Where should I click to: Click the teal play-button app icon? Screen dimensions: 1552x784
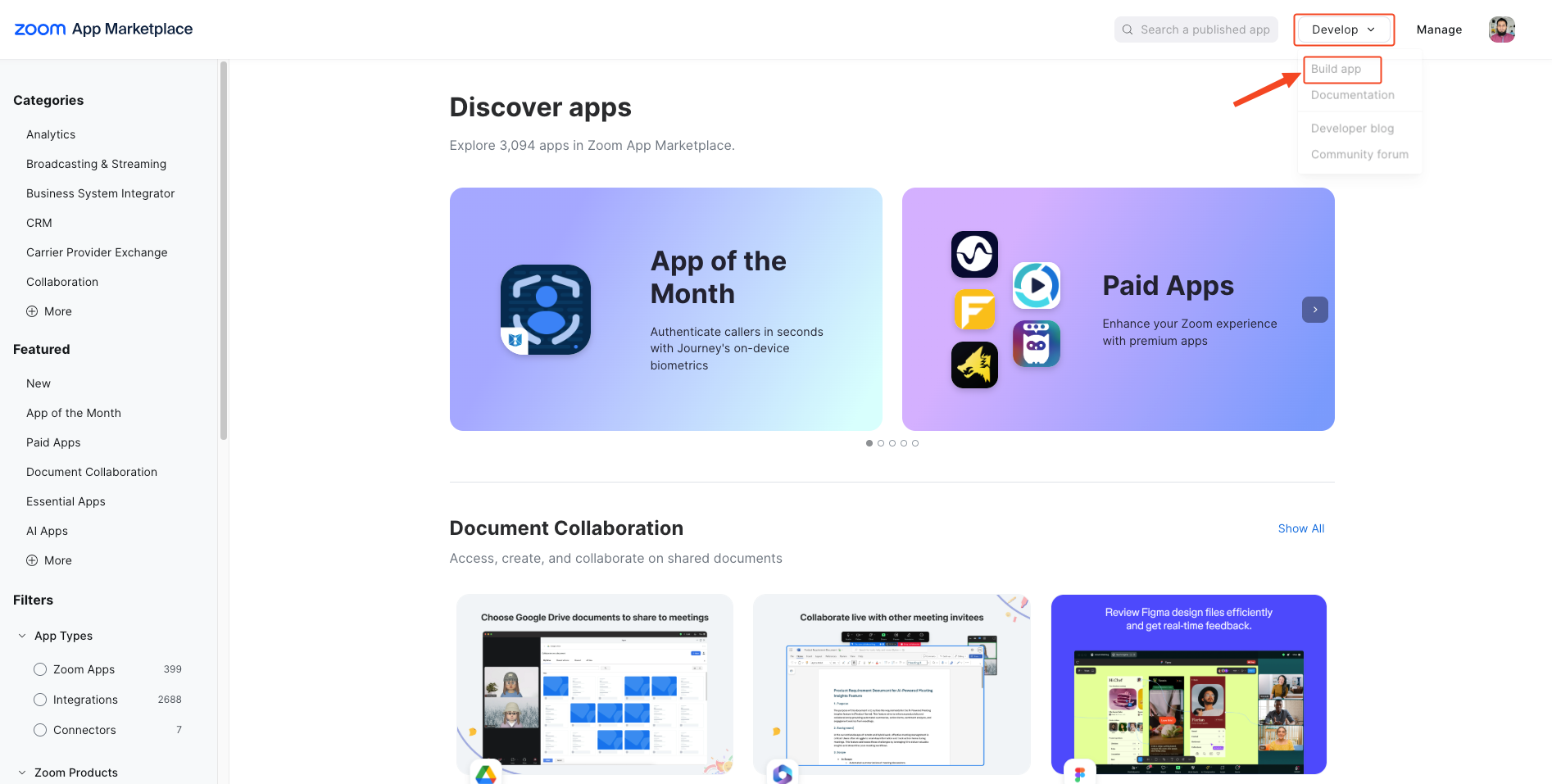pyautogui.click(x=1037, y=286)
